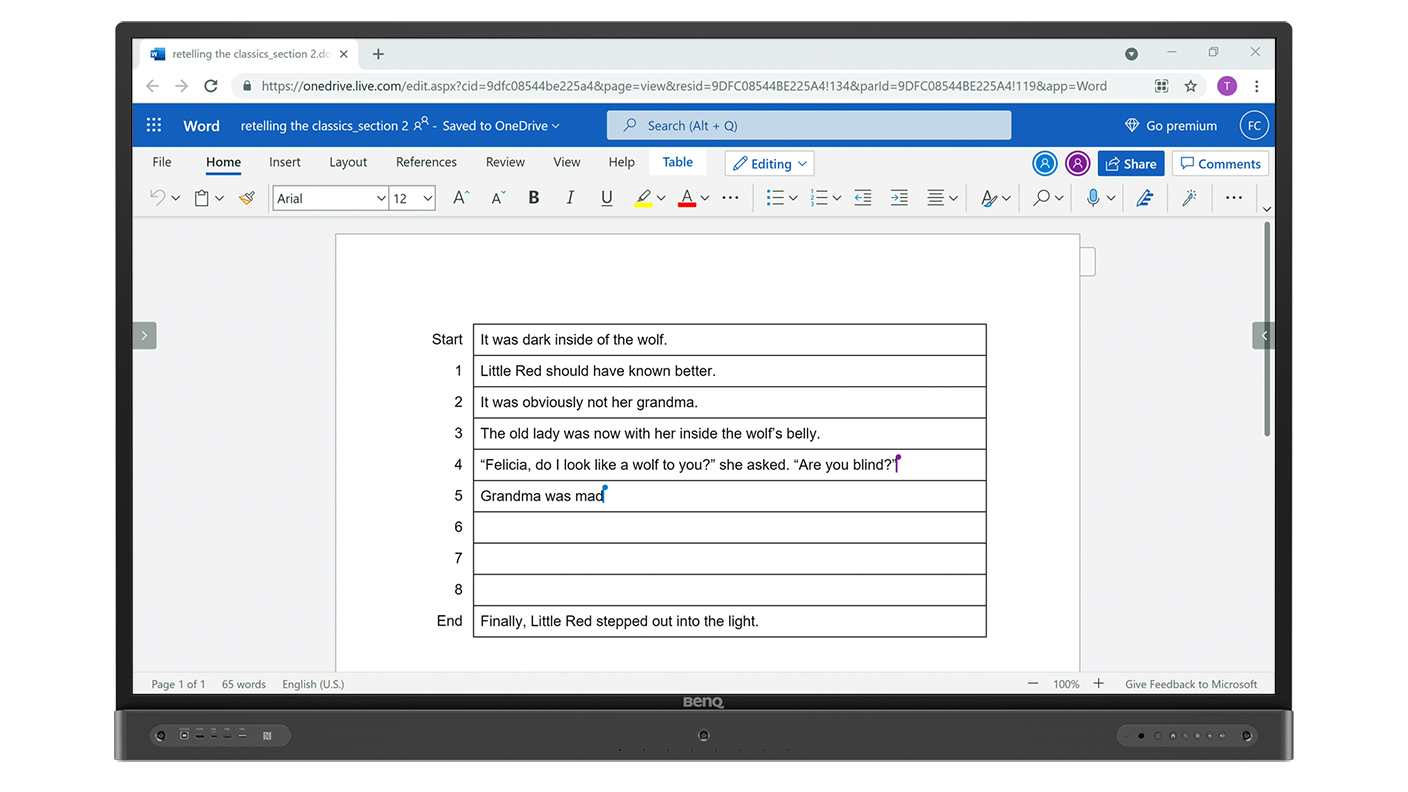Undo the last action

157,197
